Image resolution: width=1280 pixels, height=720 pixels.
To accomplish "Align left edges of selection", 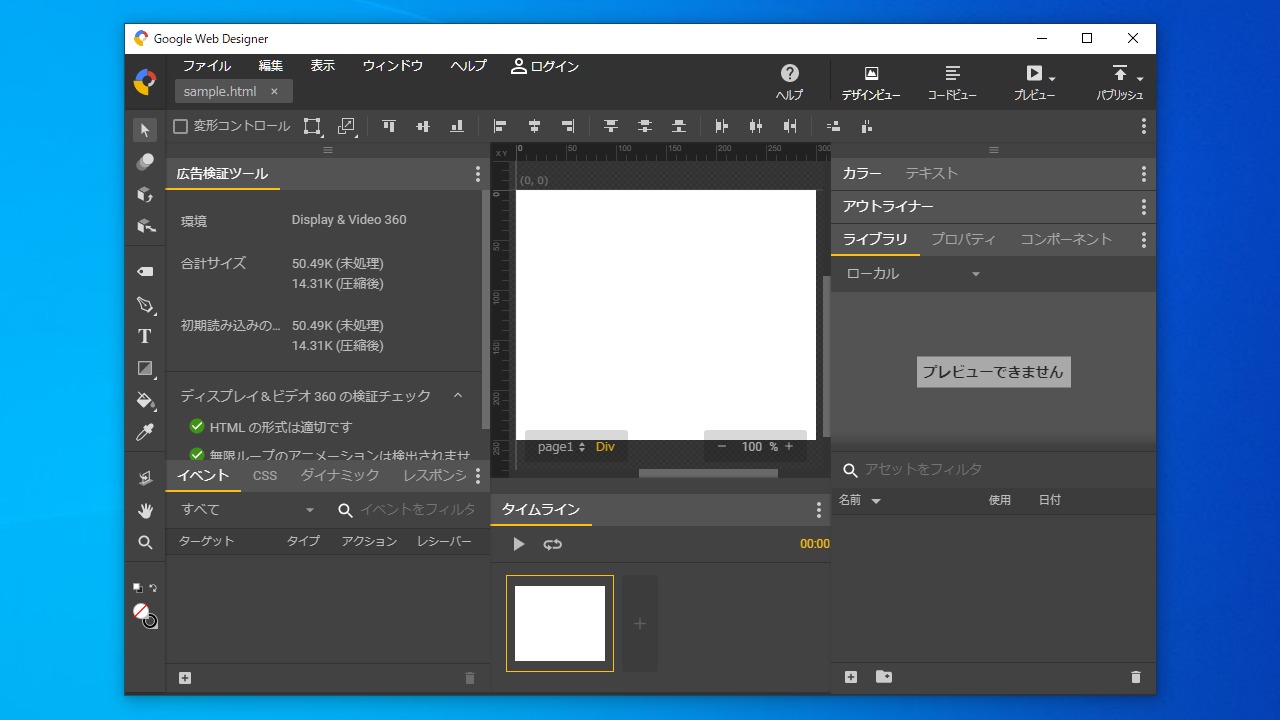I will (x=500, y=126).
